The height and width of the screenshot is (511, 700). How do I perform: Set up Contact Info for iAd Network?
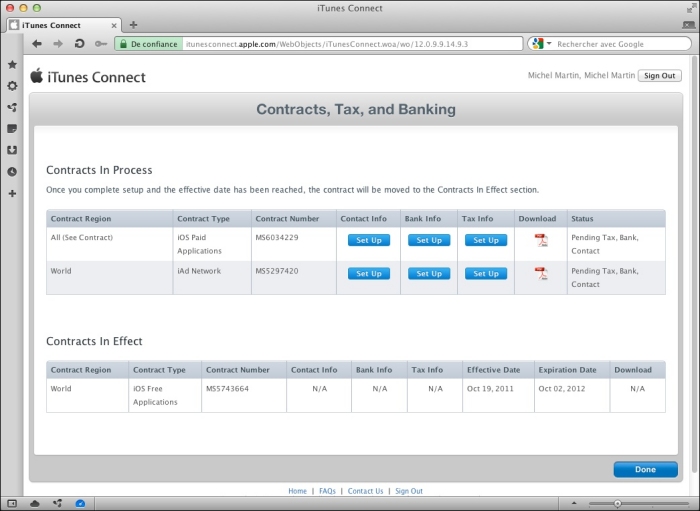369,274
